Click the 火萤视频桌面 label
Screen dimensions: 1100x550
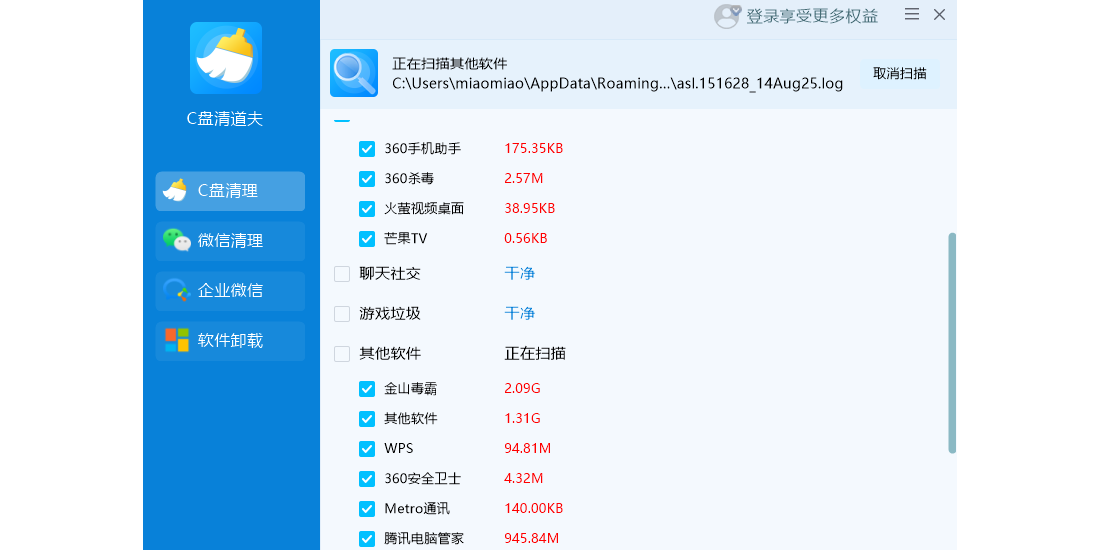click(424, 209)
